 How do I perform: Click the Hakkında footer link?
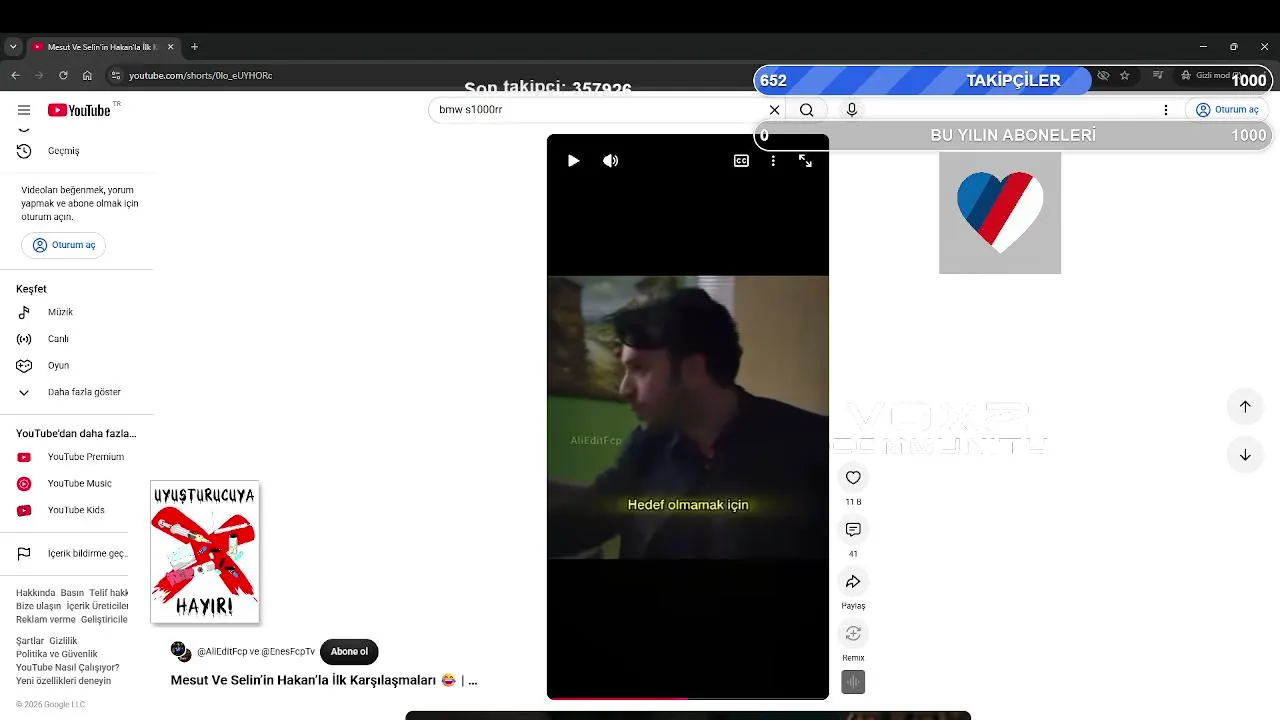(x=35, y=593)
